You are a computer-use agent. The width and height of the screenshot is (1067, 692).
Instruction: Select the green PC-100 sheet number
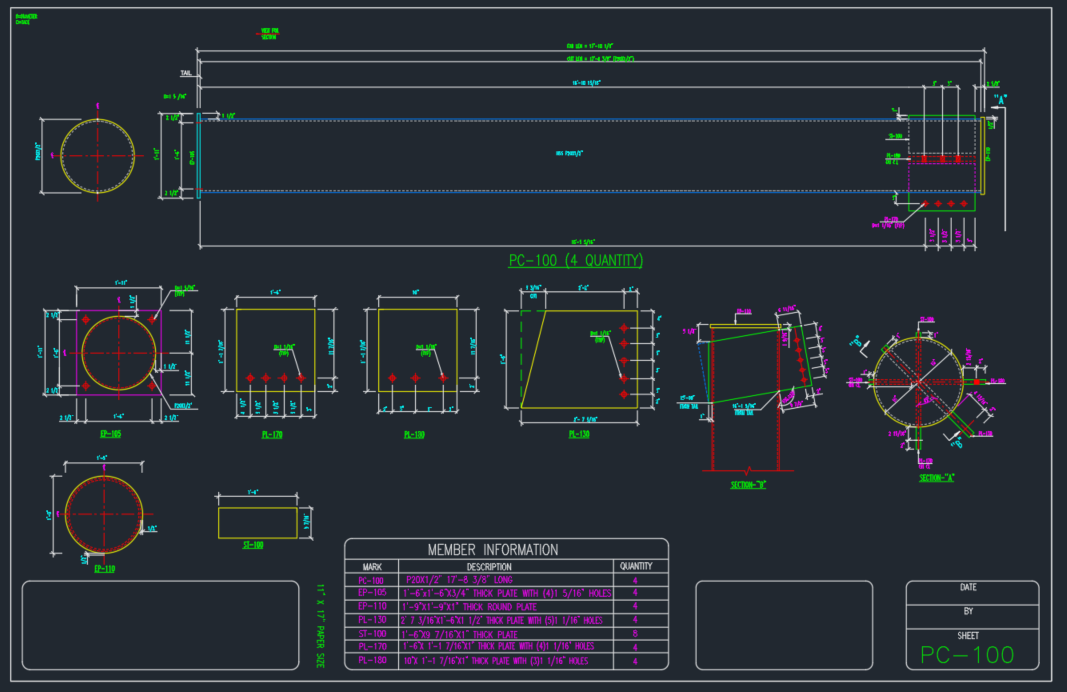967,655
